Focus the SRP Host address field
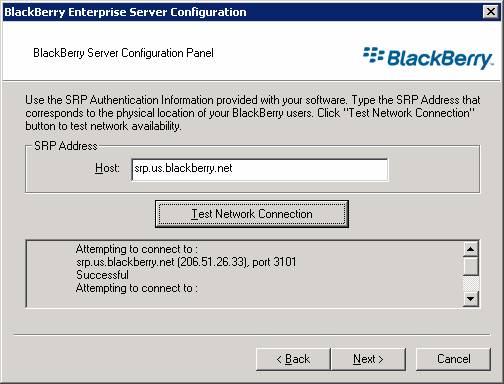The width and height of the screenshot is (504, 384). [260, 170]
